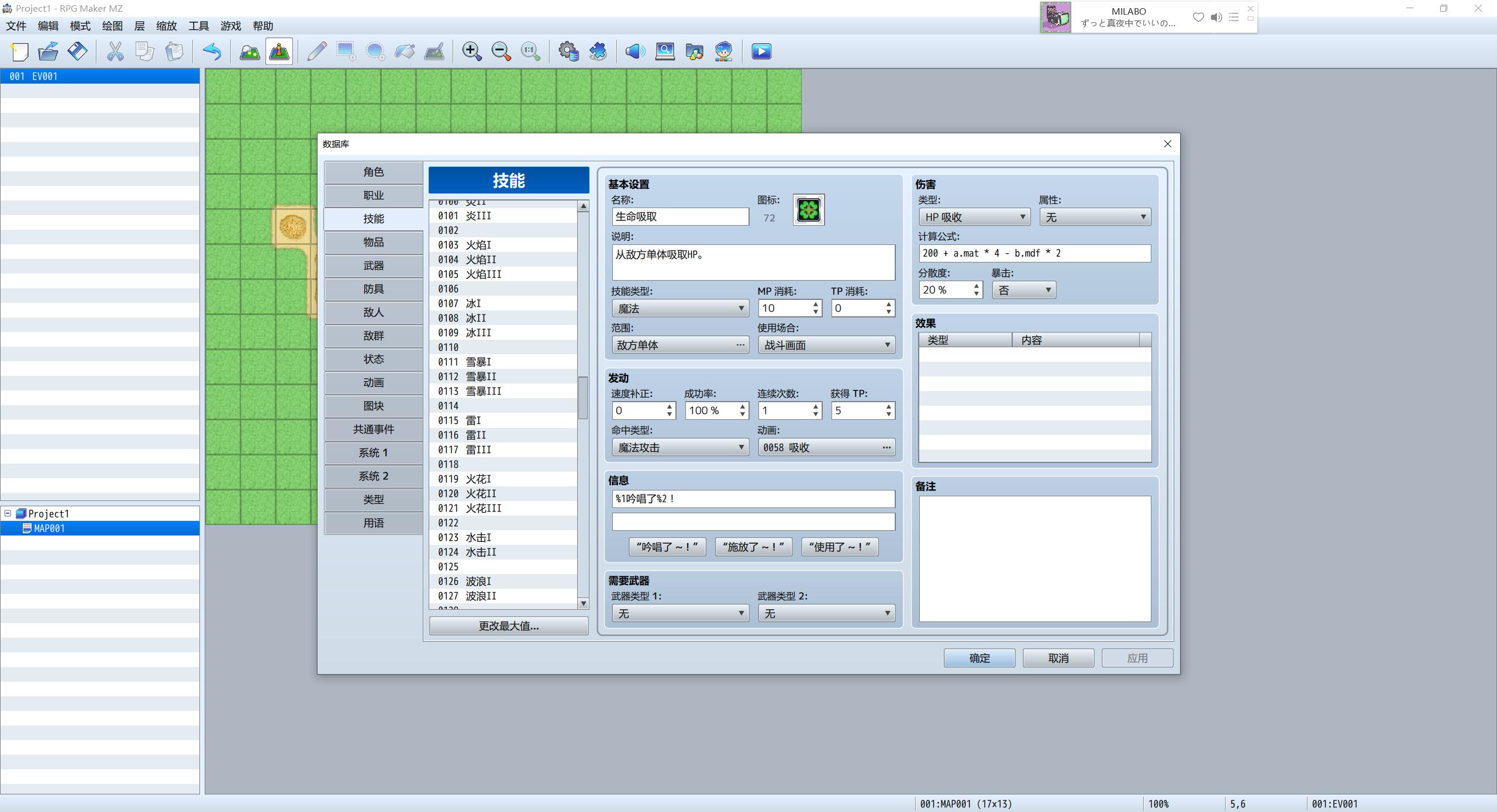Collapse the Project1 tree node
Screen dimensions: 1497x812
(8, 514)
